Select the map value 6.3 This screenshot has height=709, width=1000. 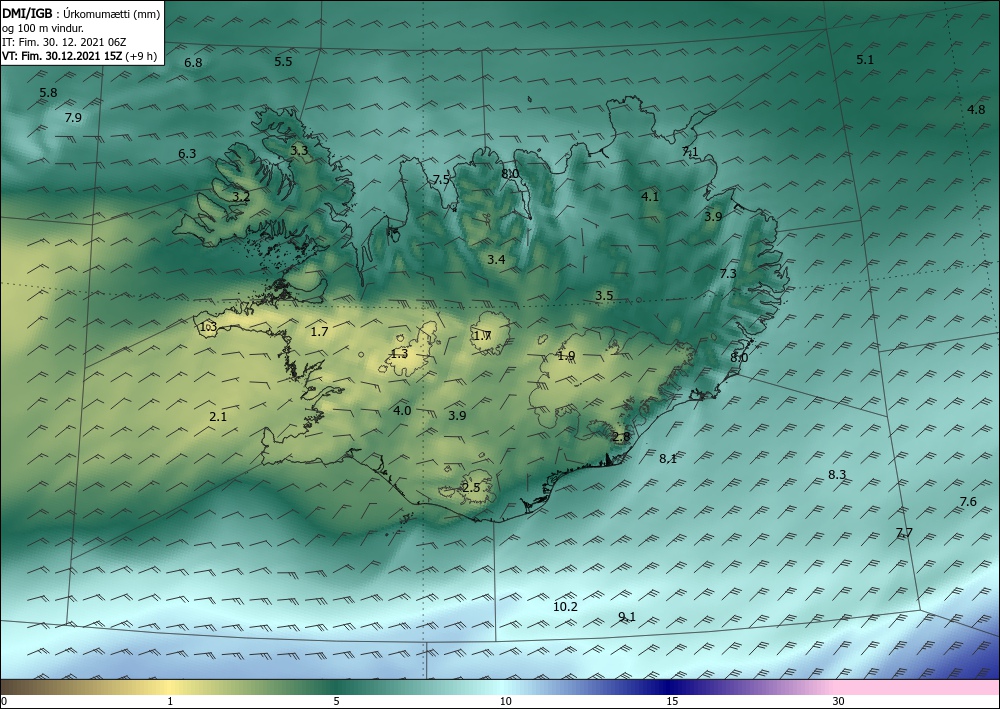click(187, 154)
